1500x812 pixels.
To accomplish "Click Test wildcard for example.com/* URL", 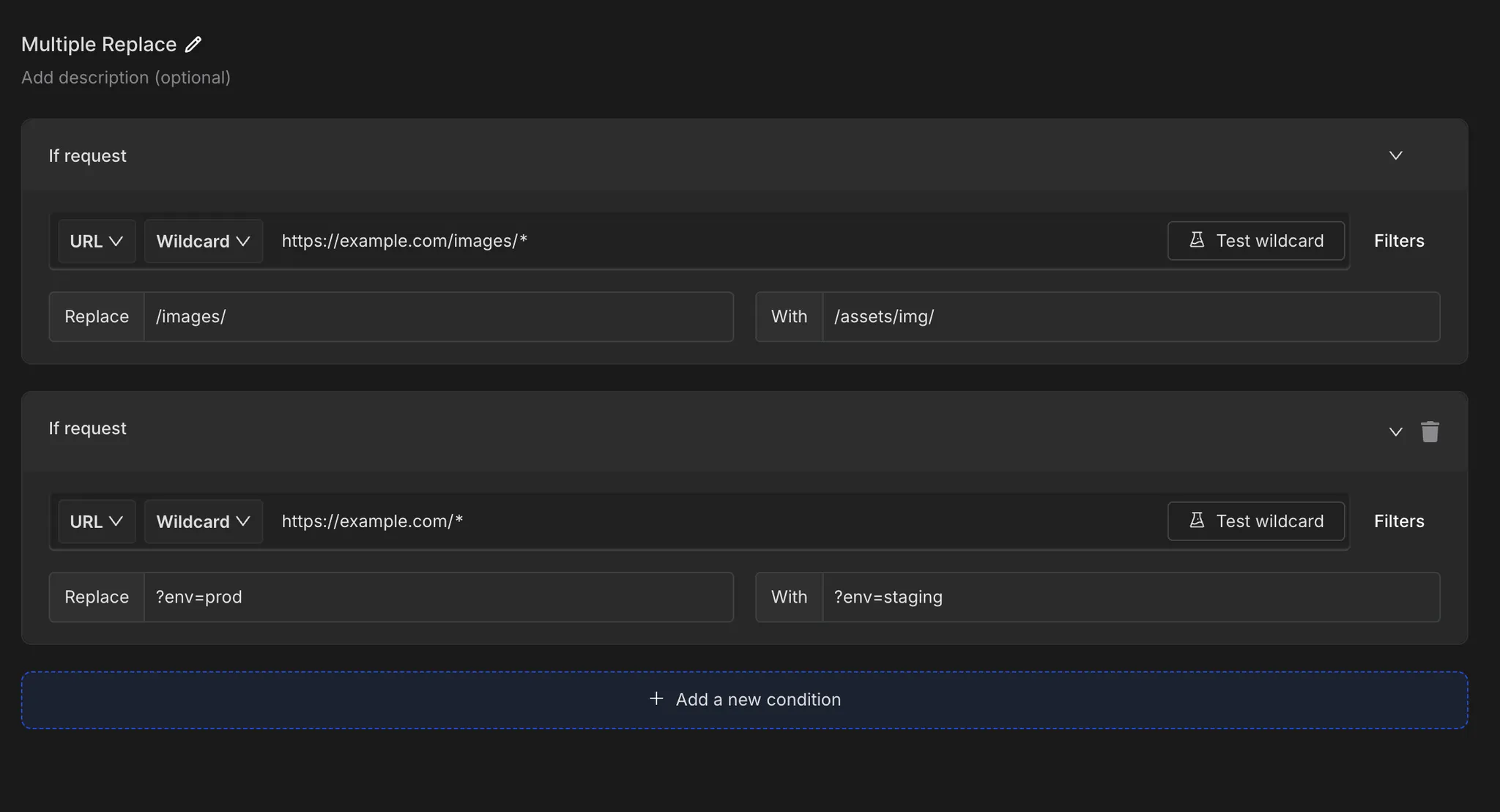I will [1255, 521].
